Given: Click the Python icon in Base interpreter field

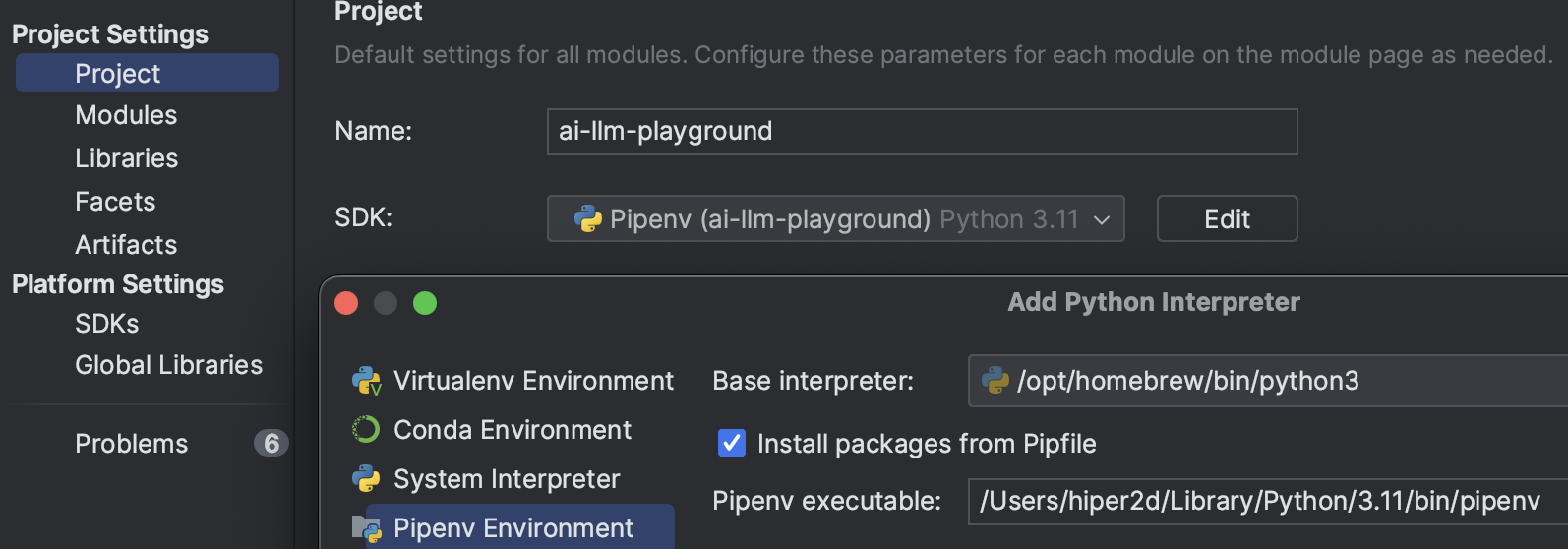Looking at the screenshot, I should pos(995,381).
